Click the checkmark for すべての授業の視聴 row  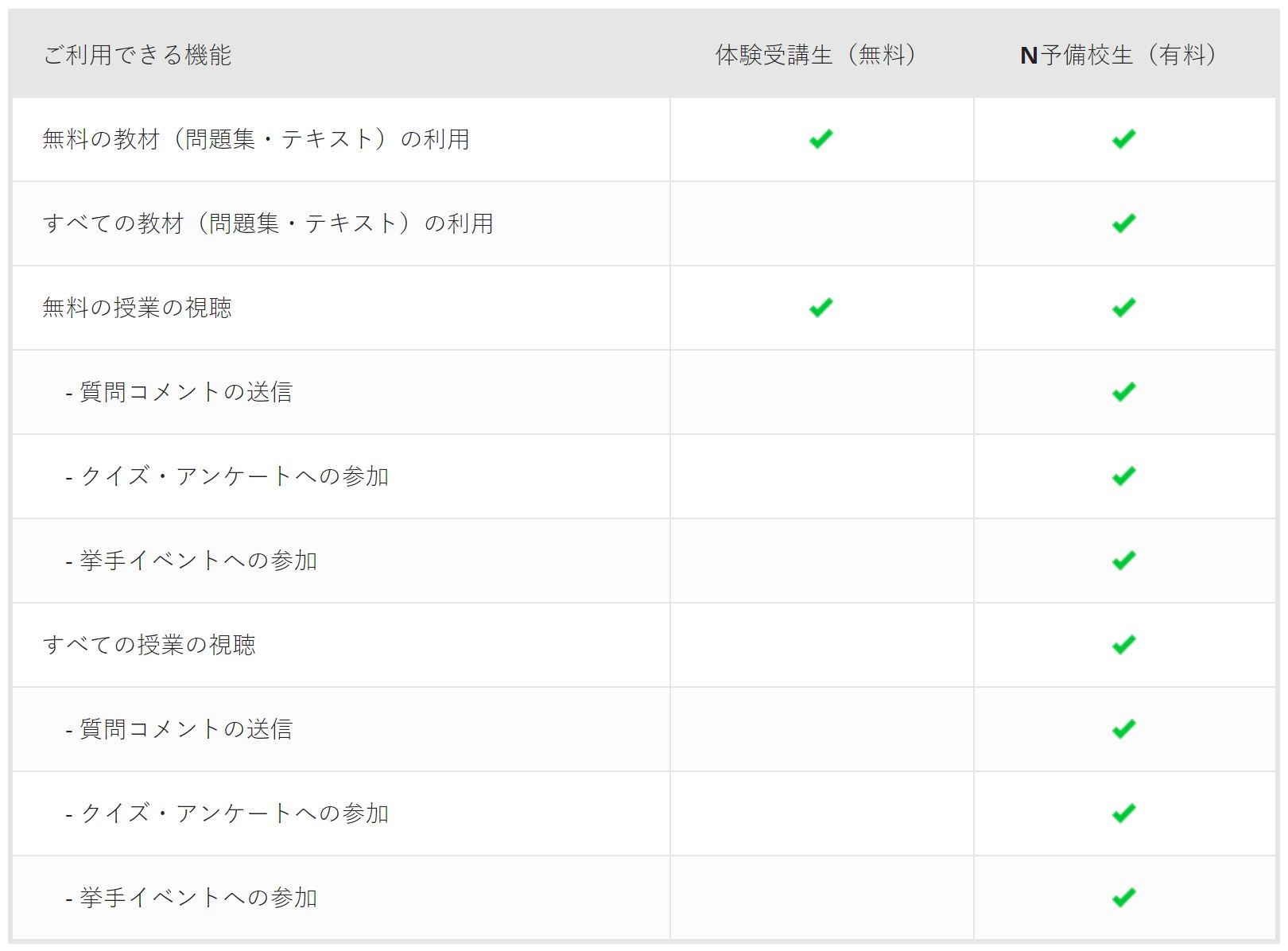(x=1123, y=645)
